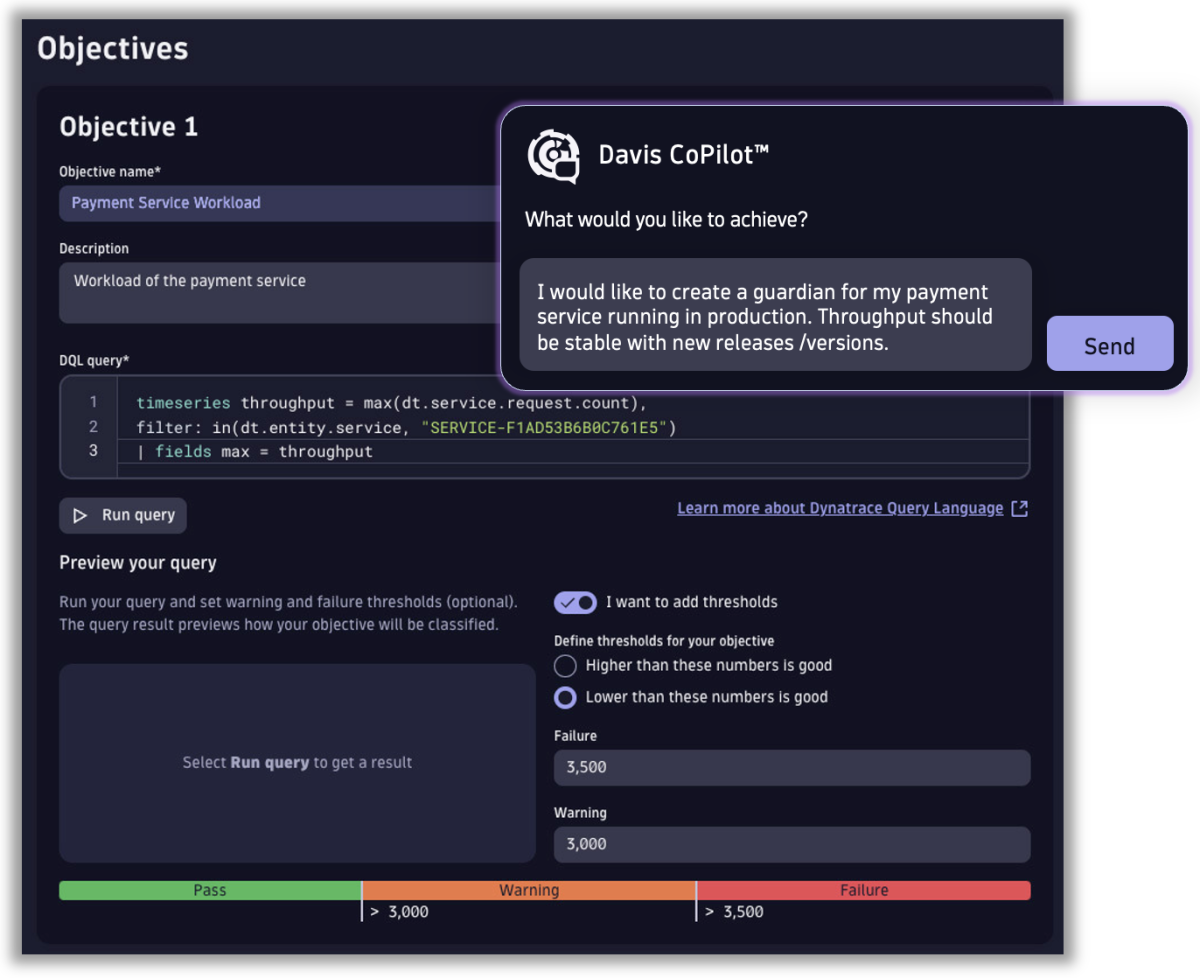Screen dimensions: 1200x978
Task: Click the Davis CoPilot logo icon
Action: [554, 156]
